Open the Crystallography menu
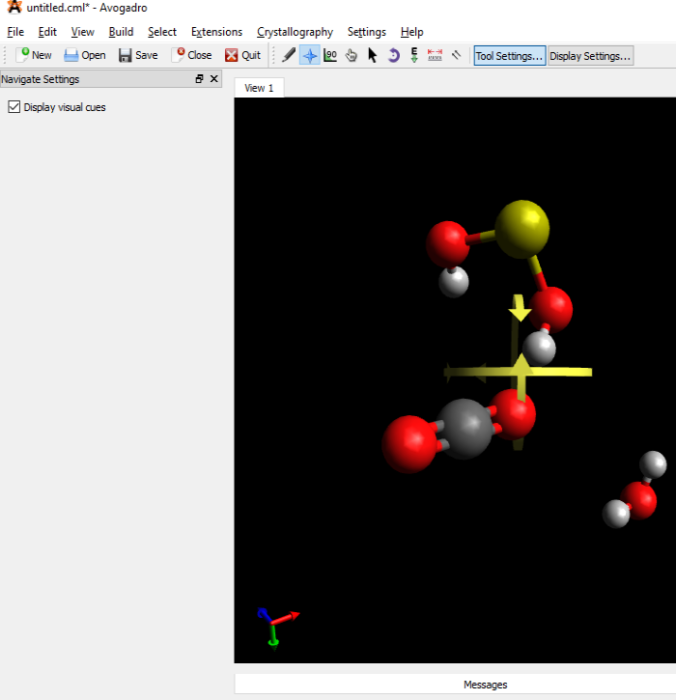The width and height of the screenshot is (676, 700). 294,32
